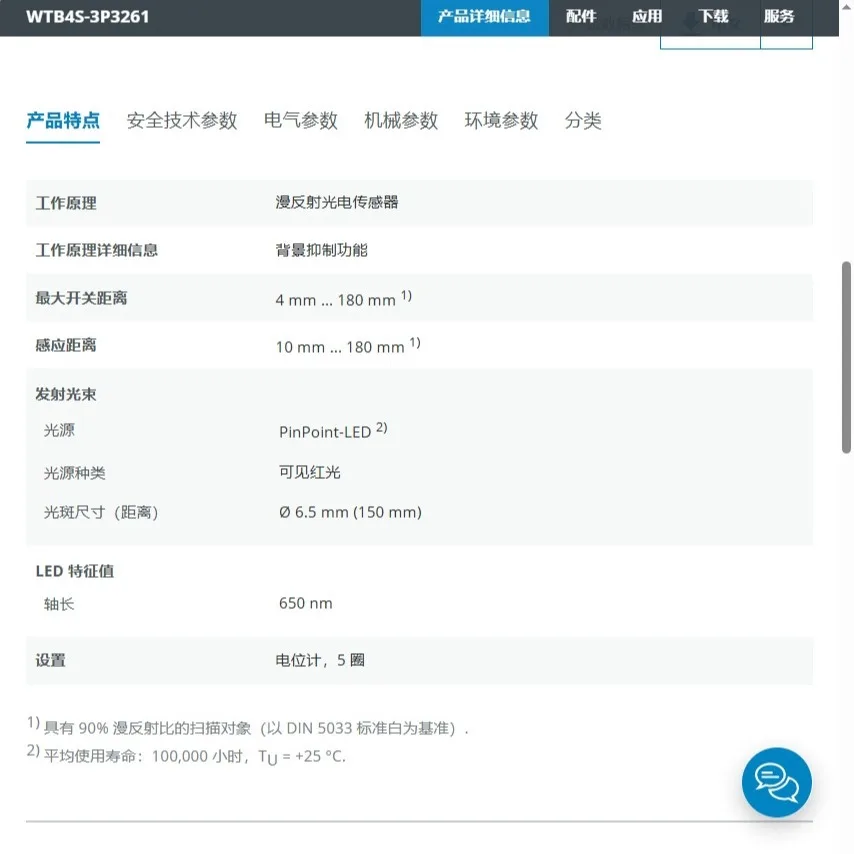Click the value 背景抑制功能
The height and width of the screenshot is (854, 854).
pyautogui.click(x=321, y=251)
